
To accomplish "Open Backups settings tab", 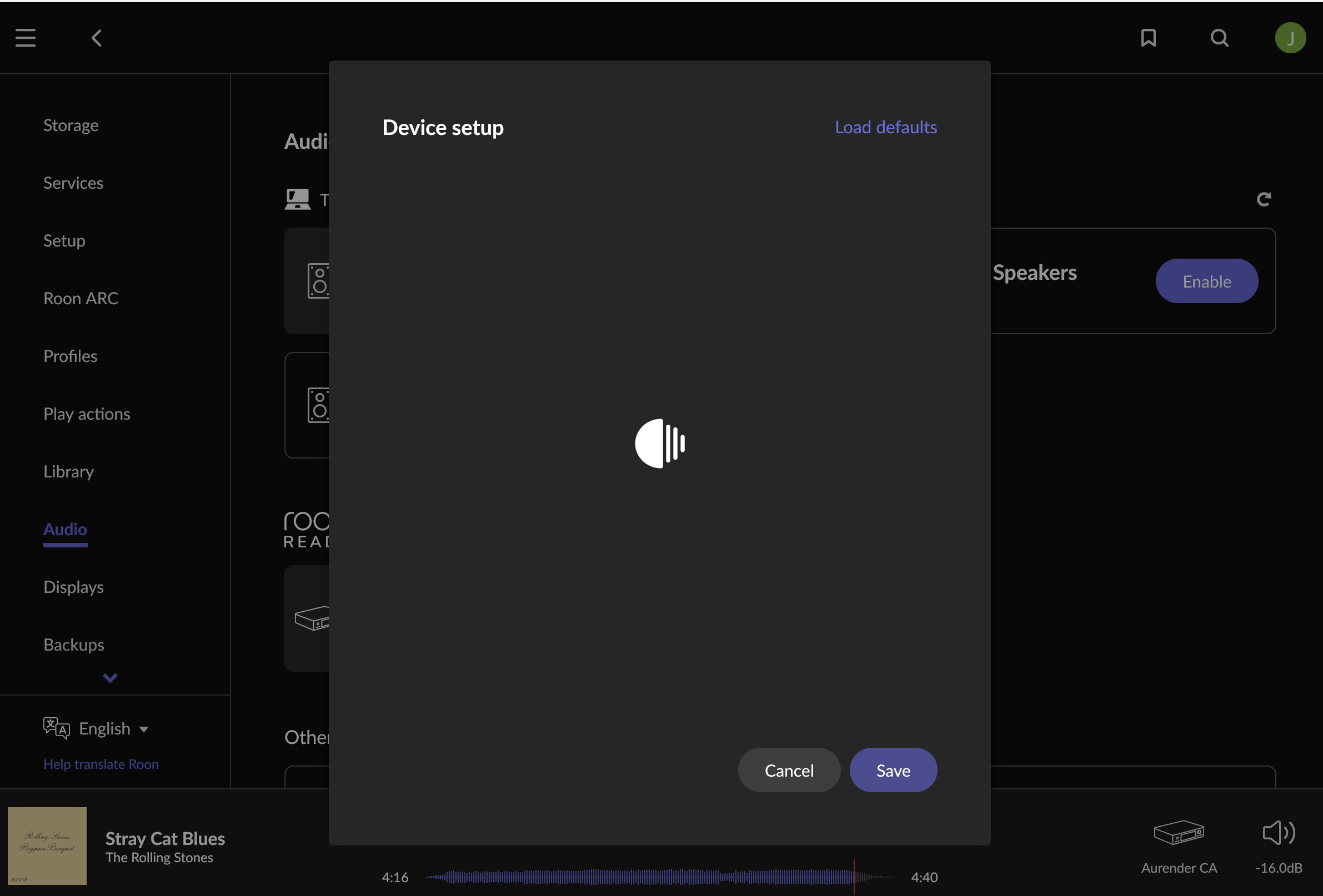I will pyautogui.click(x=74, y=645).
